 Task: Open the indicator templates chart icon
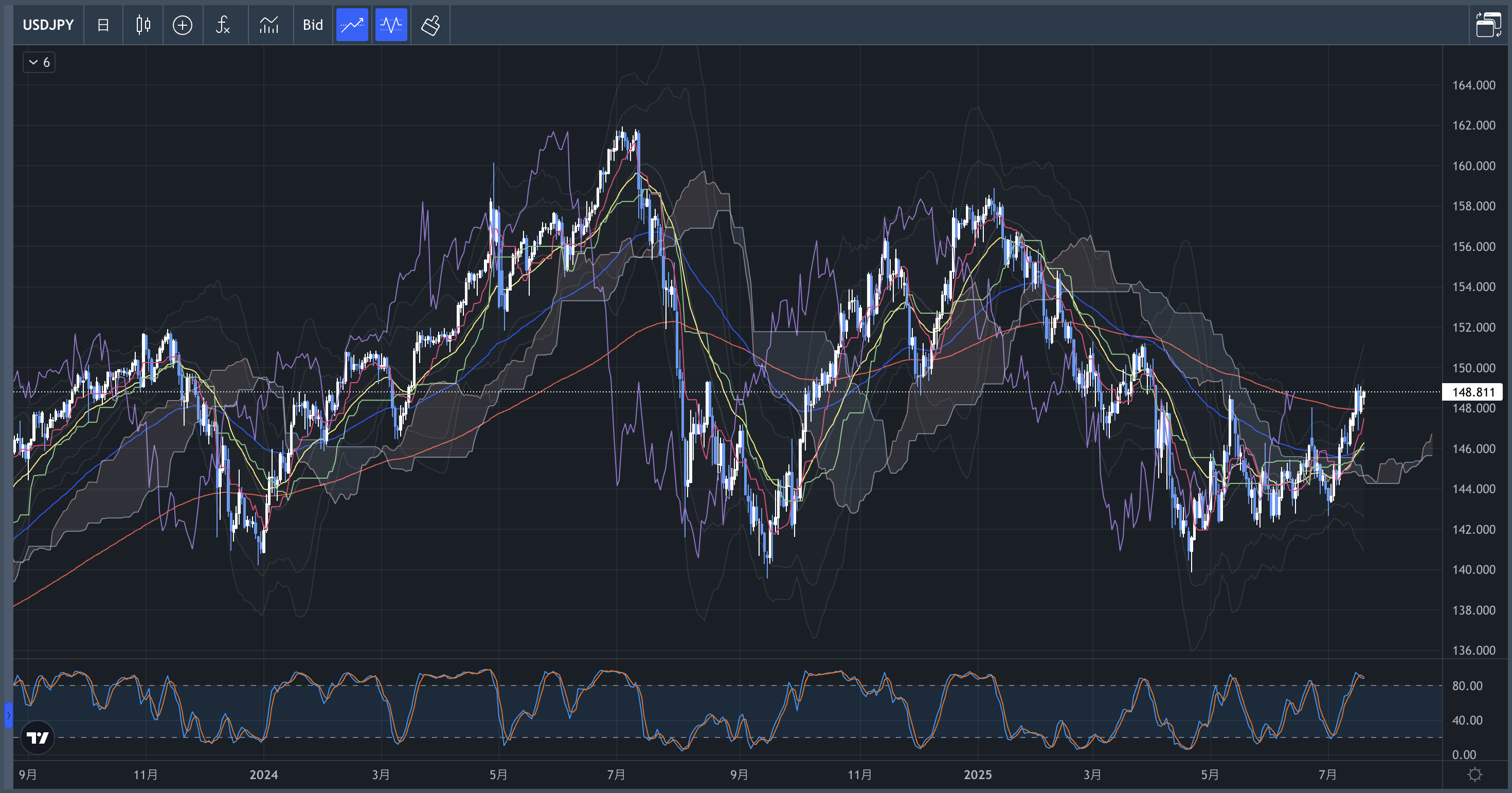coord(269,25)
